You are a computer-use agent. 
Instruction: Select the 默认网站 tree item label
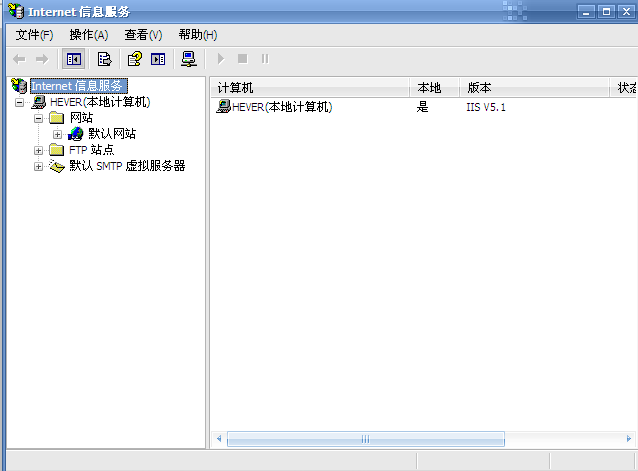(x=112, y=134)
